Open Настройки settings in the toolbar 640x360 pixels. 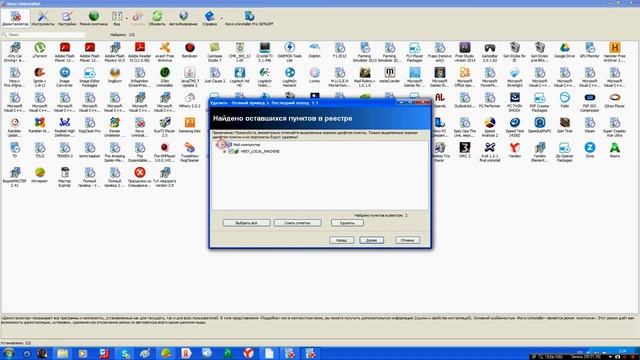tap(67, 18)
